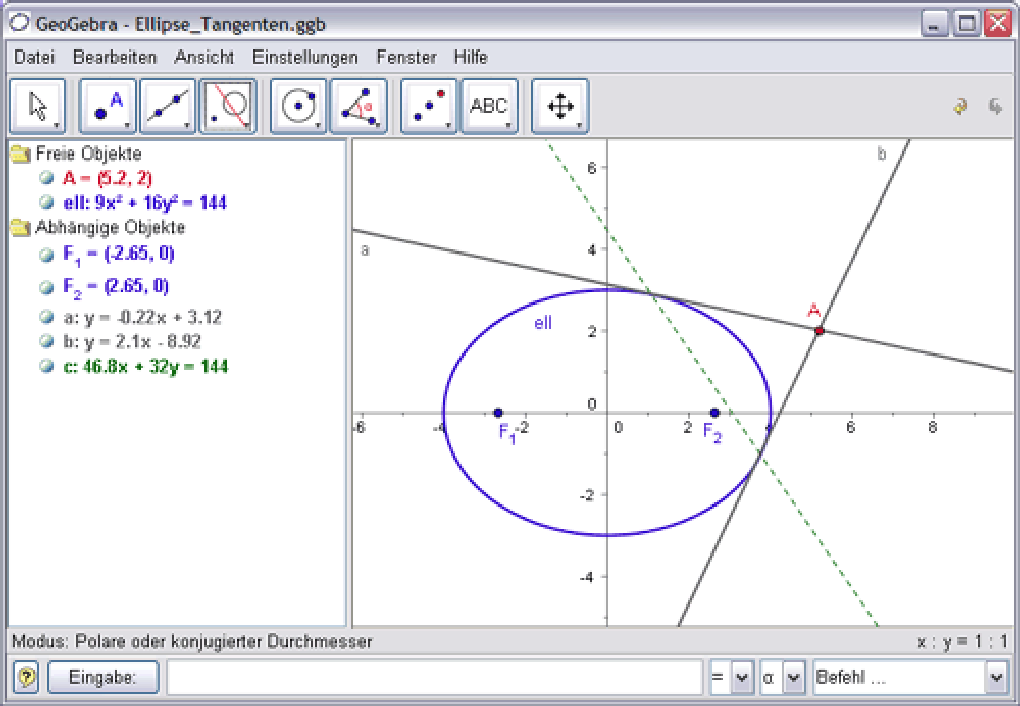The width and height of the screenshot is (1020, 706).
Task: Select the Line through two points tool
Action: coord(167,106)
